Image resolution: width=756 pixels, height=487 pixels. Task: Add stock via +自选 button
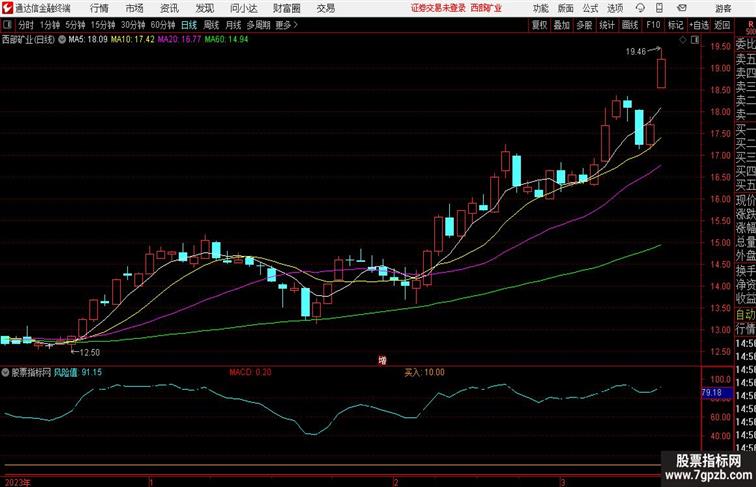[699, 25]
